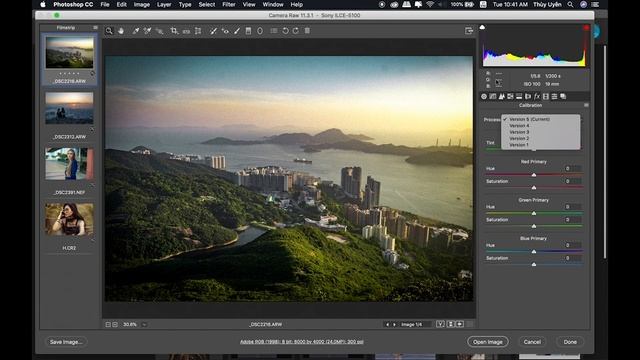
Task: Choose Version 1 process
Action: (540, 144)
